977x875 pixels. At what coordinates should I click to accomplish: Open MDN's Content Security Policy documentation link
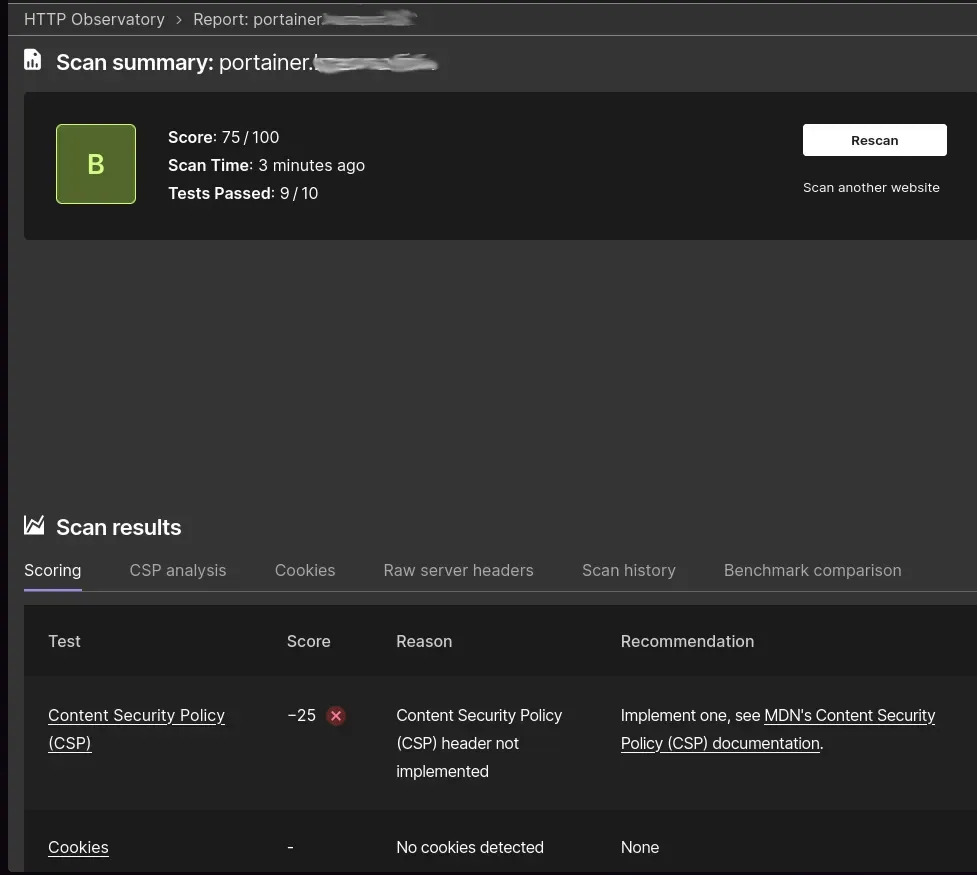coord(778,729)
